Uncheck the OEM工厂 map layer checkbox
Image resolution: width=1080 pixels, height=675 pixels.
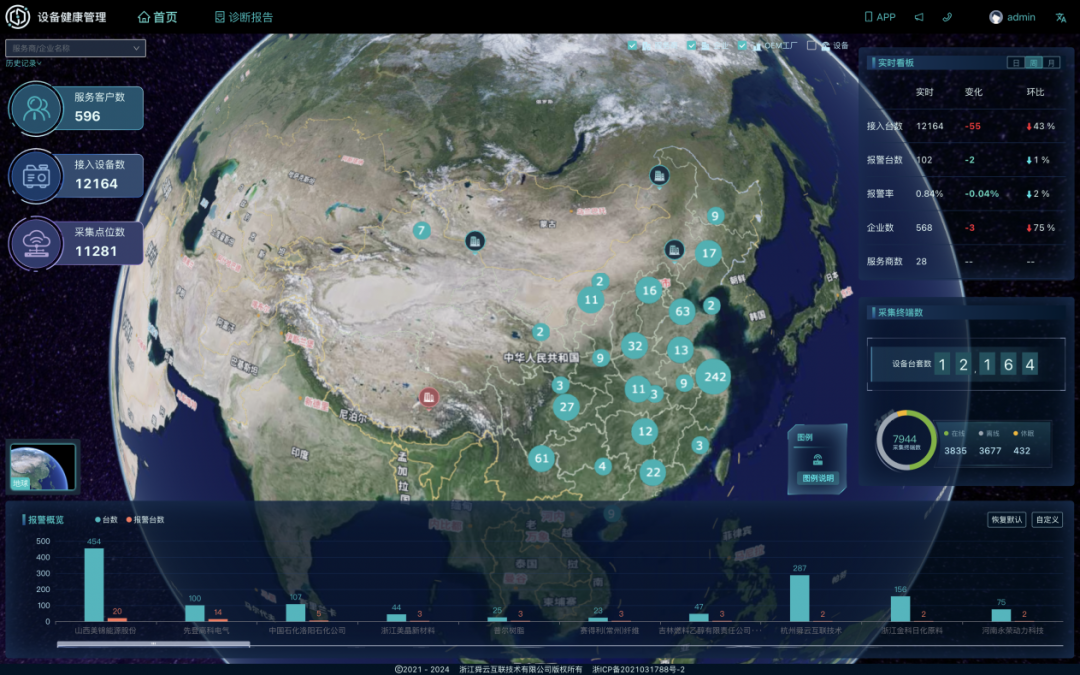[x=742, y=45]
